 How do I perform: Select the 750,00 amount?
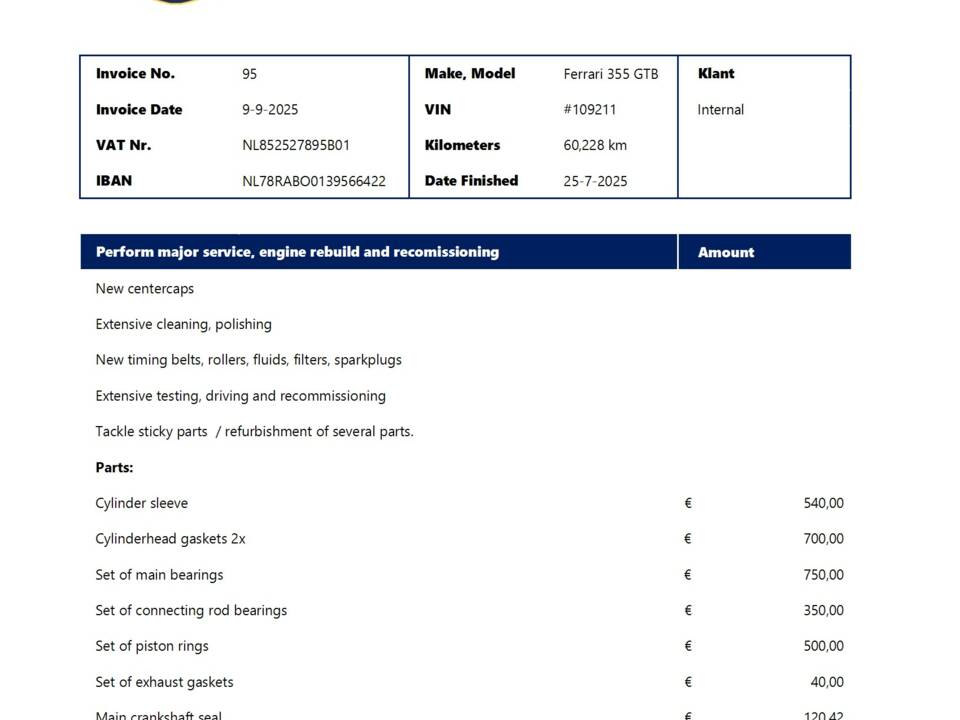pos(823,575)
